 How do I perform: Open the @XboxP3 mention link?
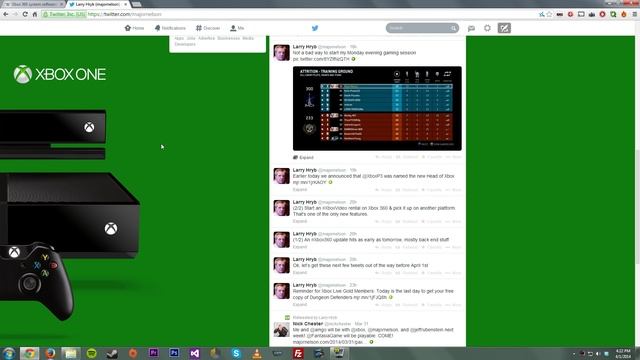373,176
